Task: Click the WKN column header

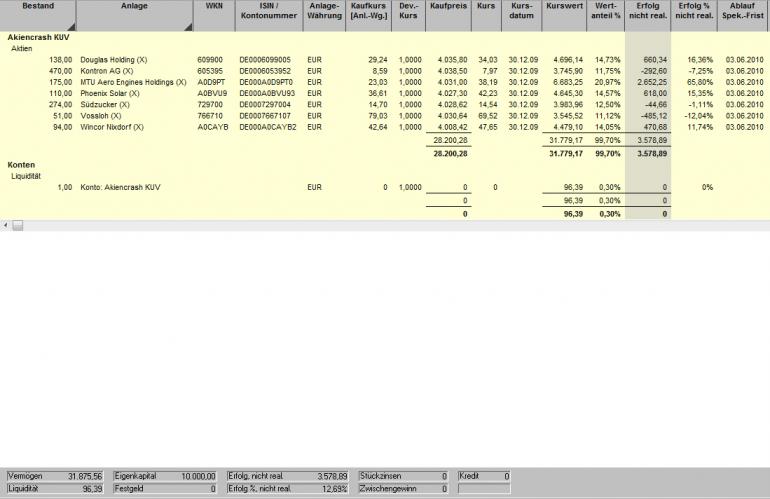Action: [214, 15]
